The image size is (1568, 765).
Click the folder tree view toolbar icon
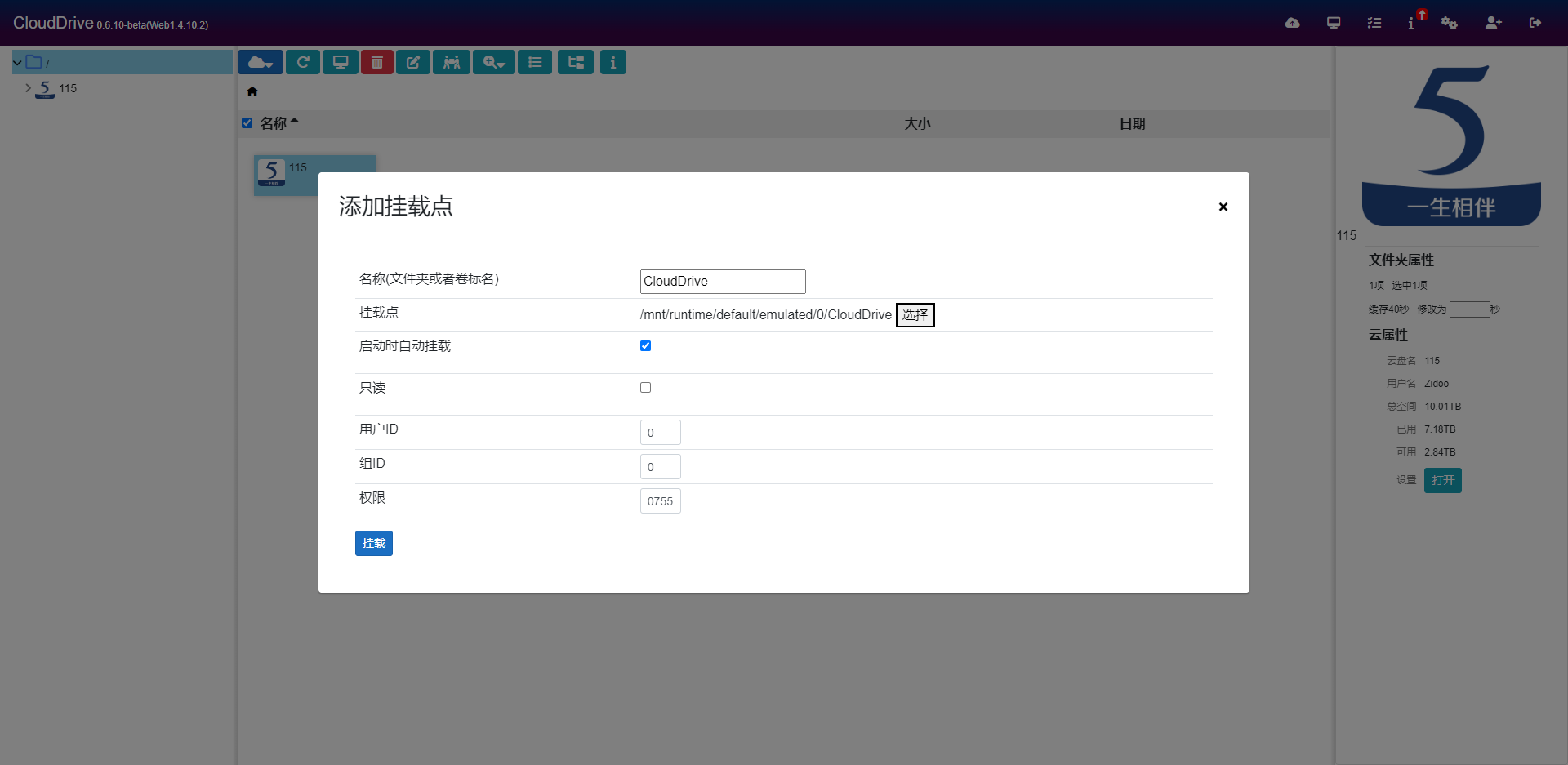[x=576, y=62]
